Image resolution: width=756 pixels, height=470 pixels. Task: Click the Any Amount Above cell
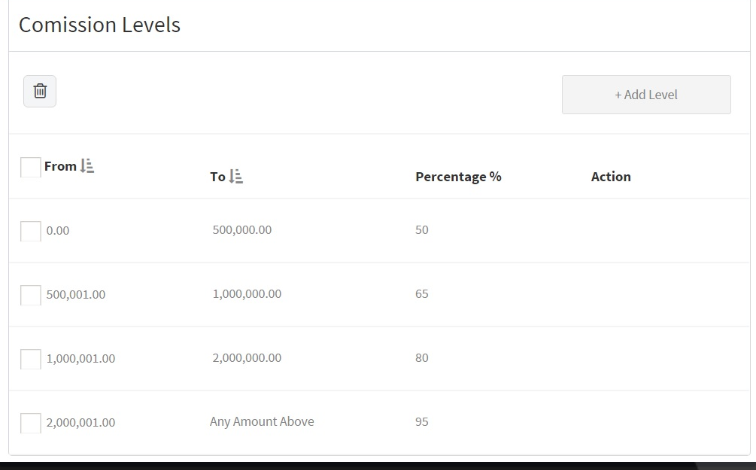click(x=262, y=422)
